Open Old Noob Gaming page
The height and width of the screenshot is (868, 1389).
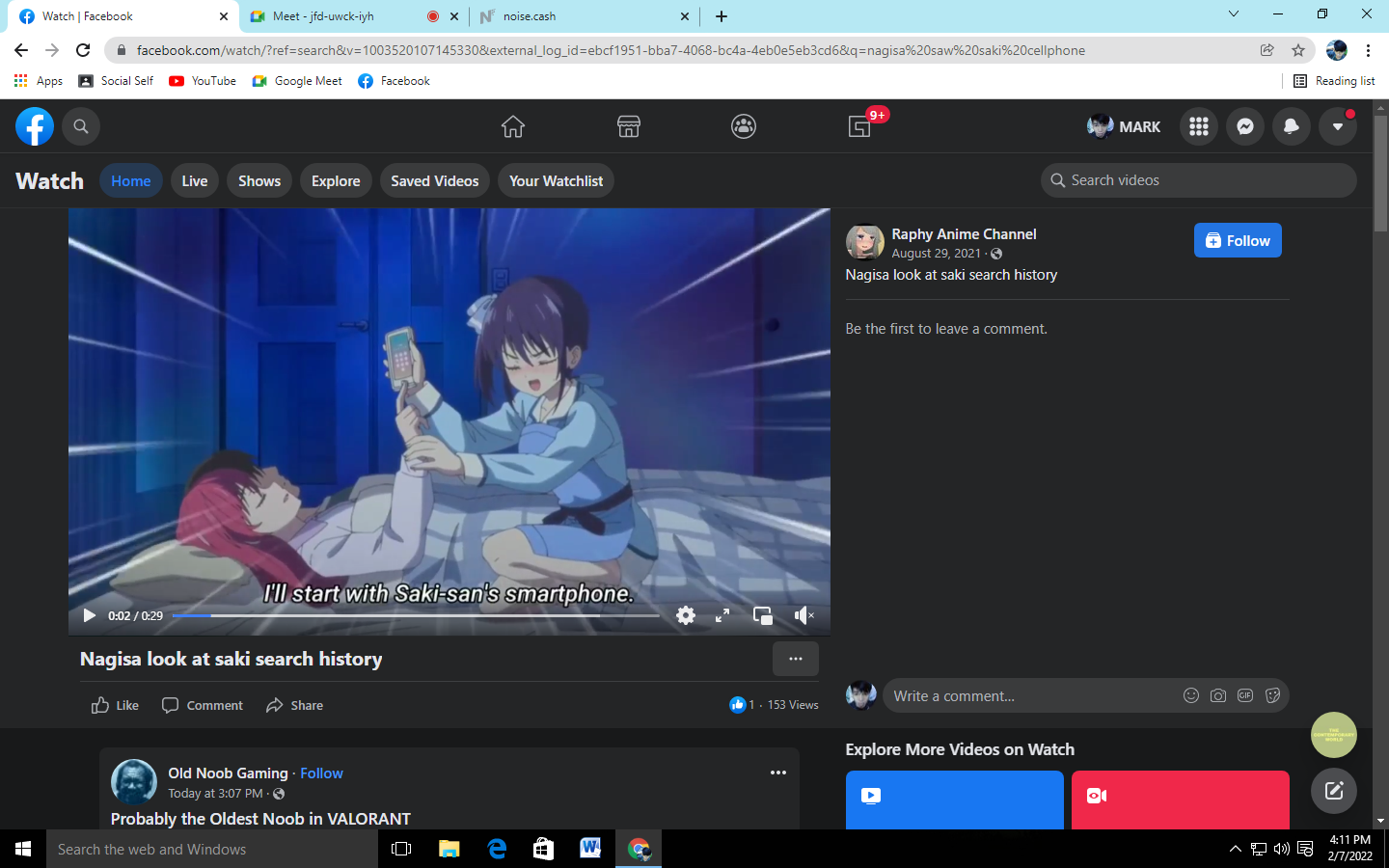click(228, 773)
